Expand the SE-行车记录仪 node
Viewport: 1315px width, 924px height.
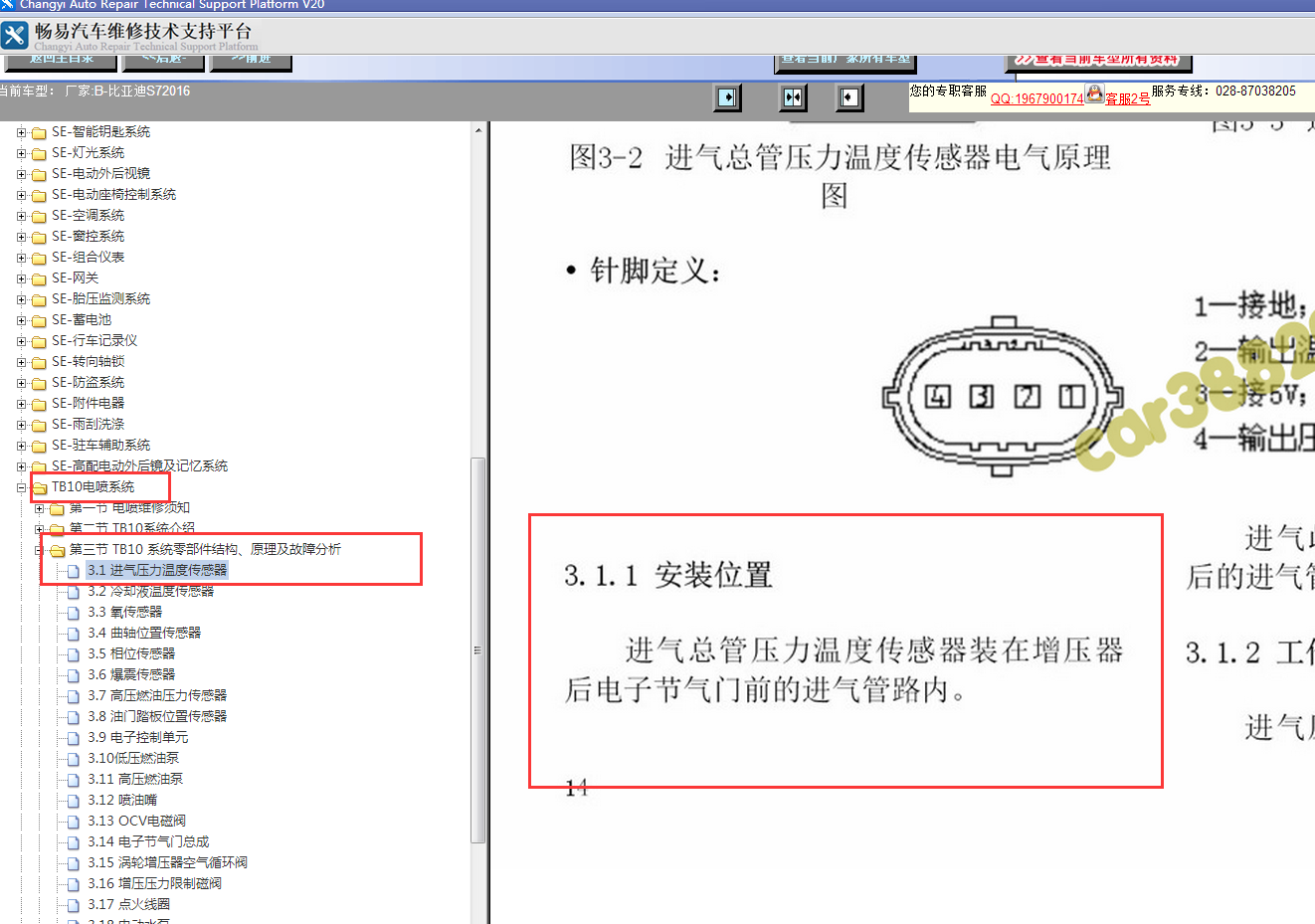pos(21,341)
